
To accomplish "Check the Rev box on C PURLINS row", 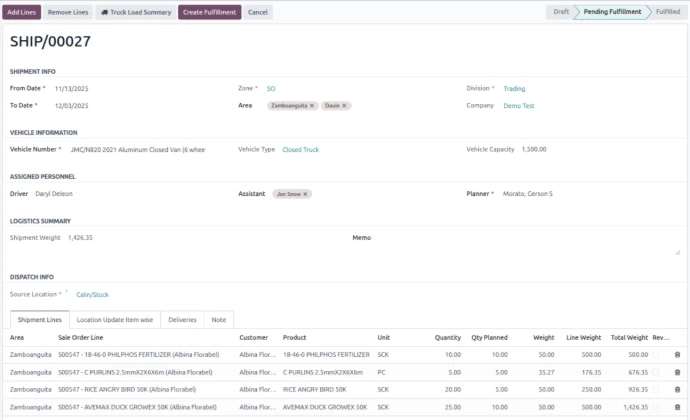I will point(658,371).
